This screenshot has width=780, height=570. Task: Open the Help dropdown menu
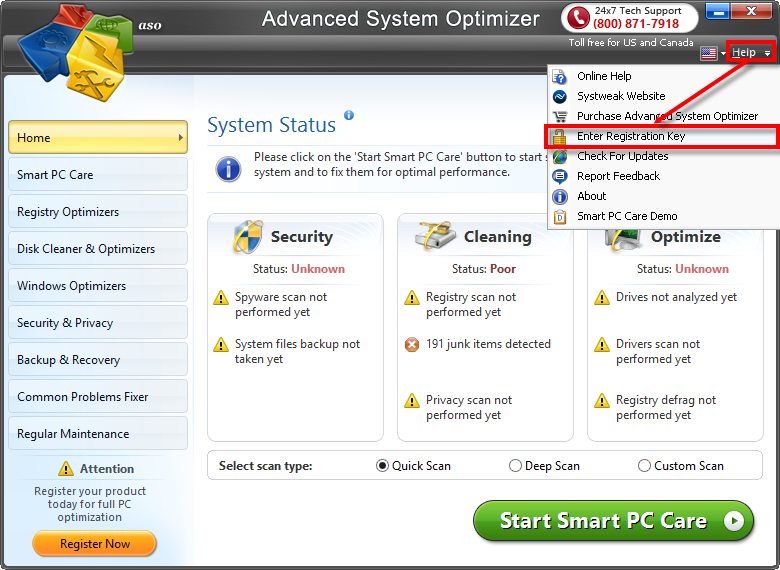(750, 52)
